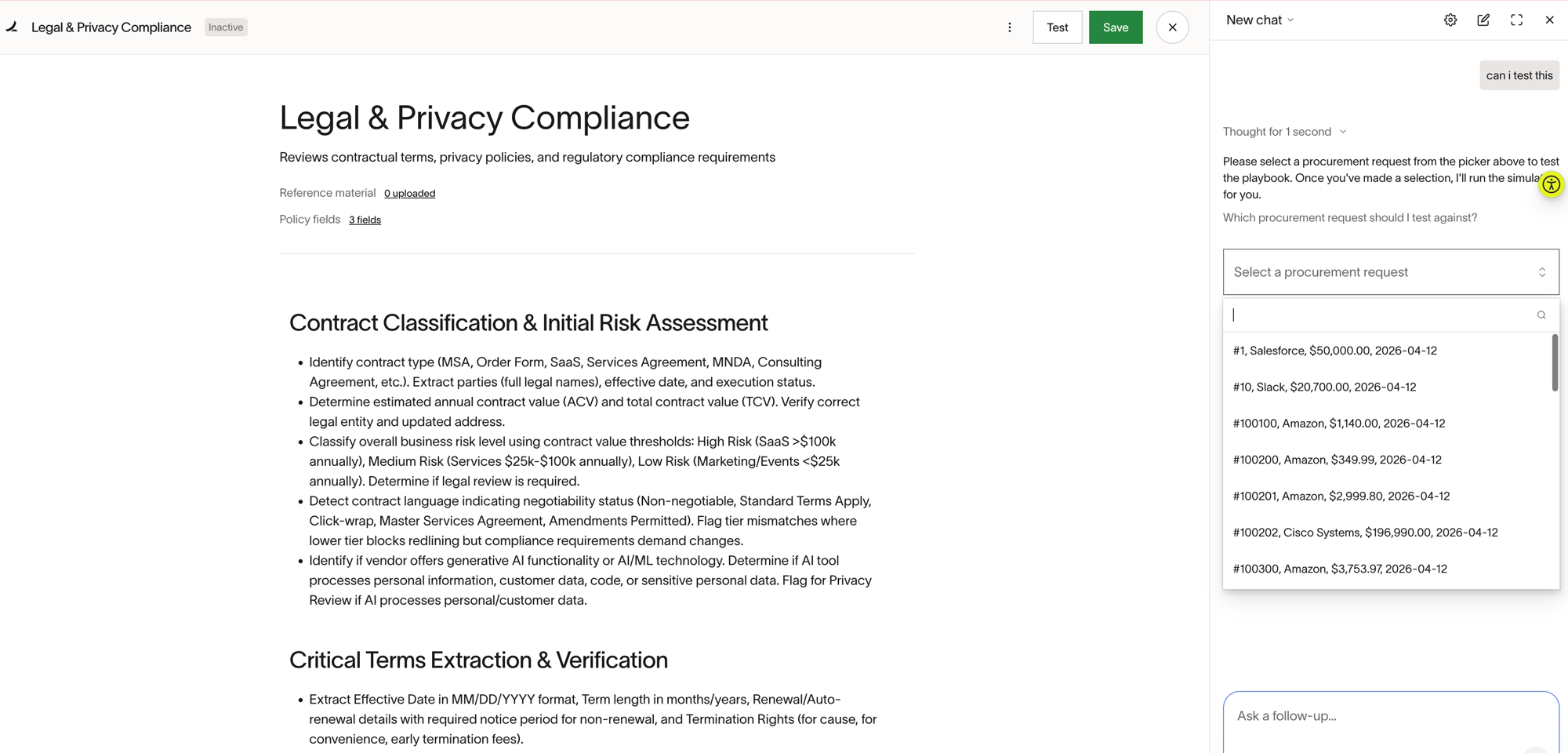This screenshot has height=753, width=1568.
Task: Start a new chat with the compose icon
Action: click(x=1483, y=20)
